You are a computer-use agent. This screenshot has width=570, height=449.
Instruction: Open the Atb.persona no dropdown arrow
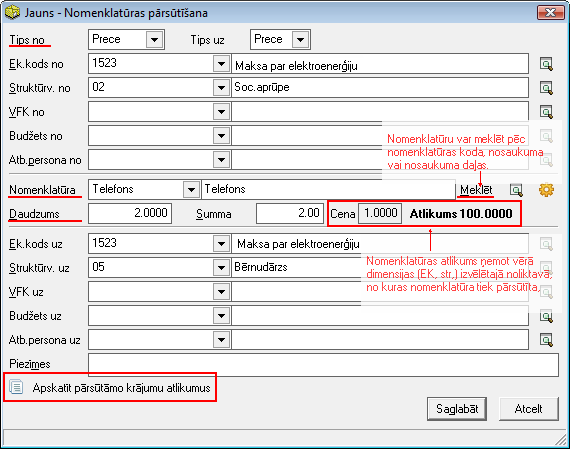(x=221, y=160)
